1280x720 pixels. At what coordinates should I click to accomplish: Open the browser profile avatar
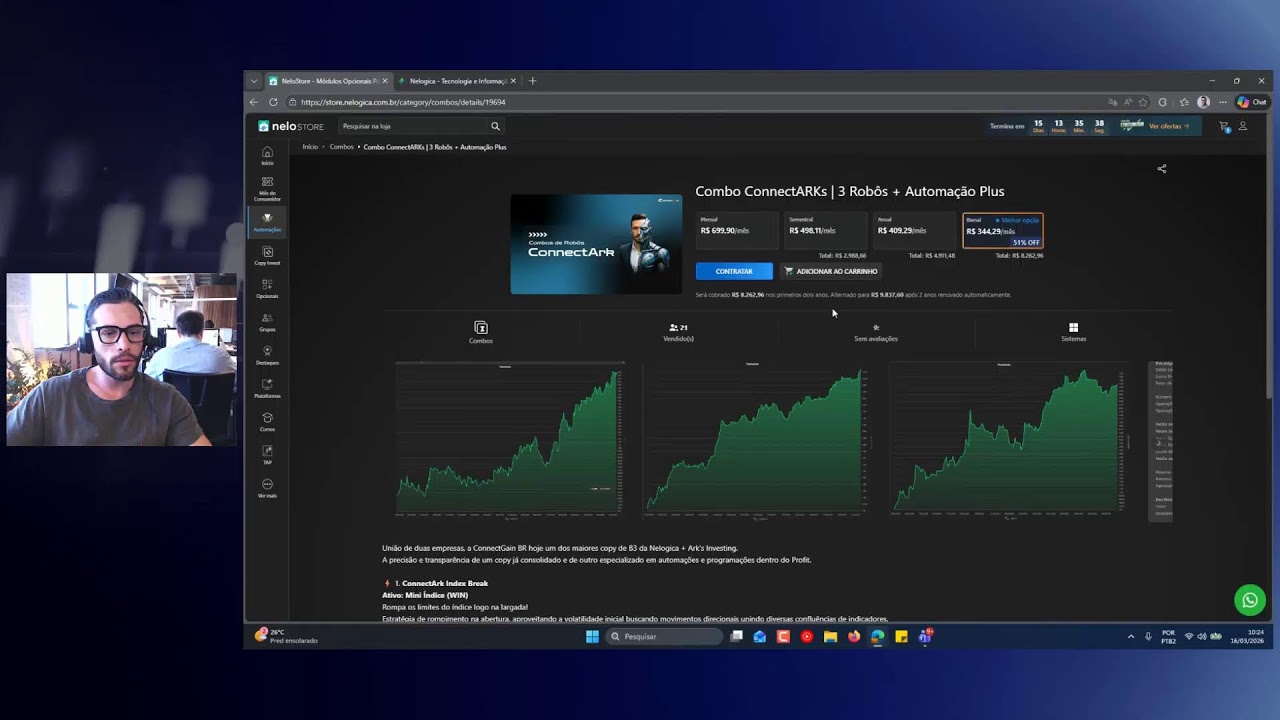tap(1203, 102)
